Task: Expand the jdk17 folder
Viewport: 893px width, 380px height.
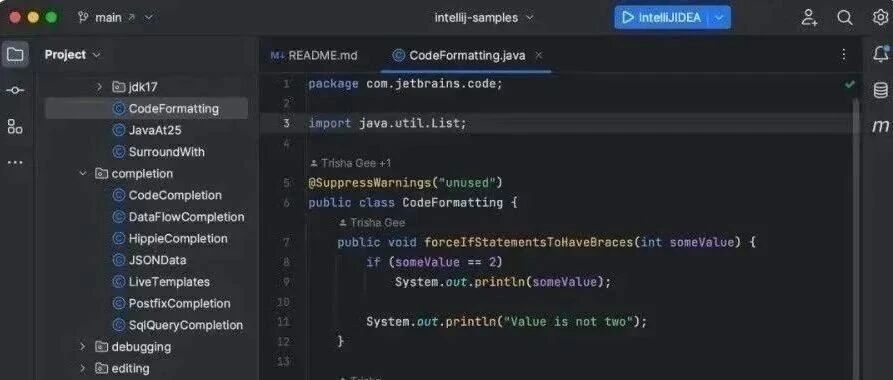Action: coord(99,87)
